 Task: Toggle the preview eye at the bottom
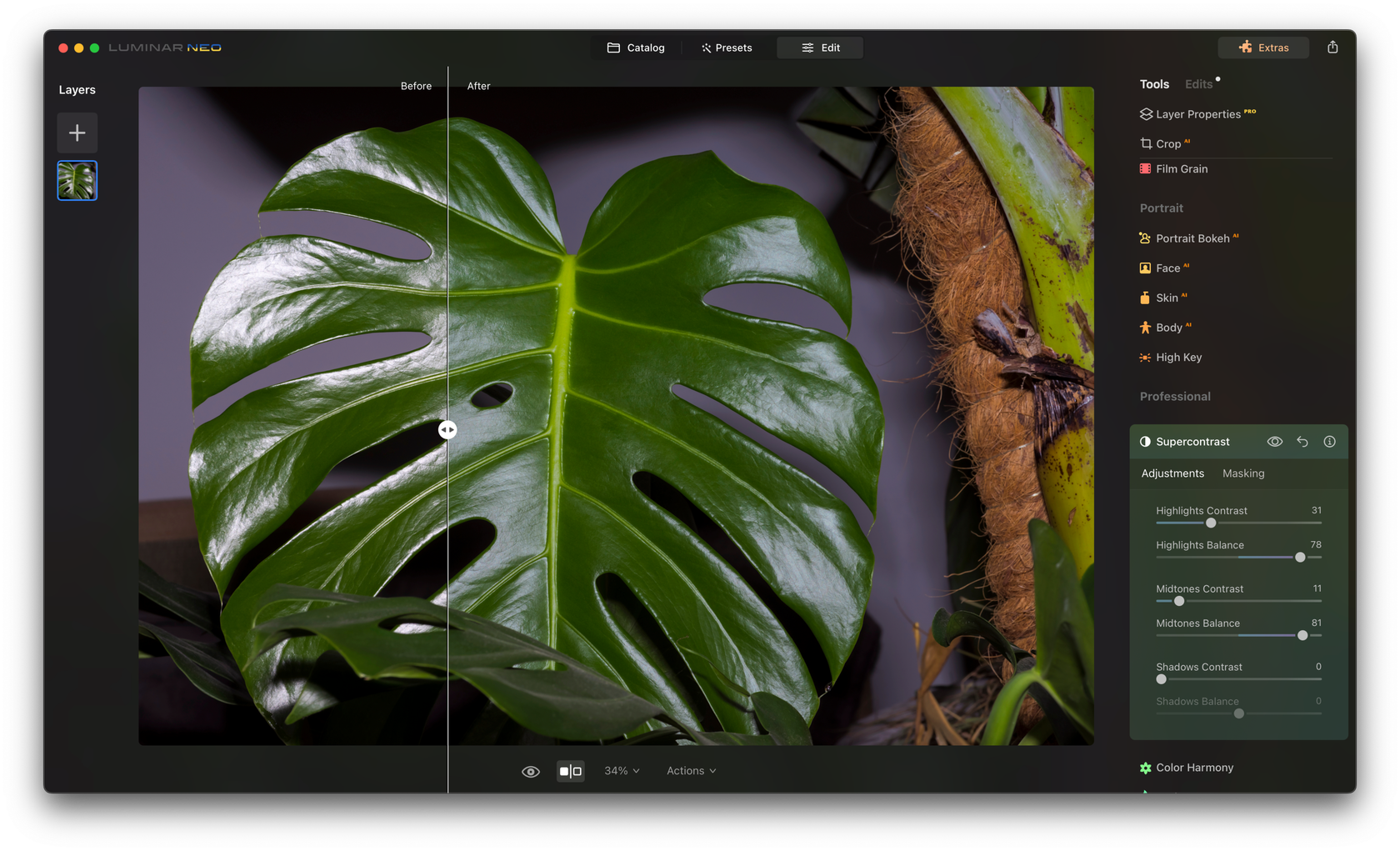pos(531,771)
